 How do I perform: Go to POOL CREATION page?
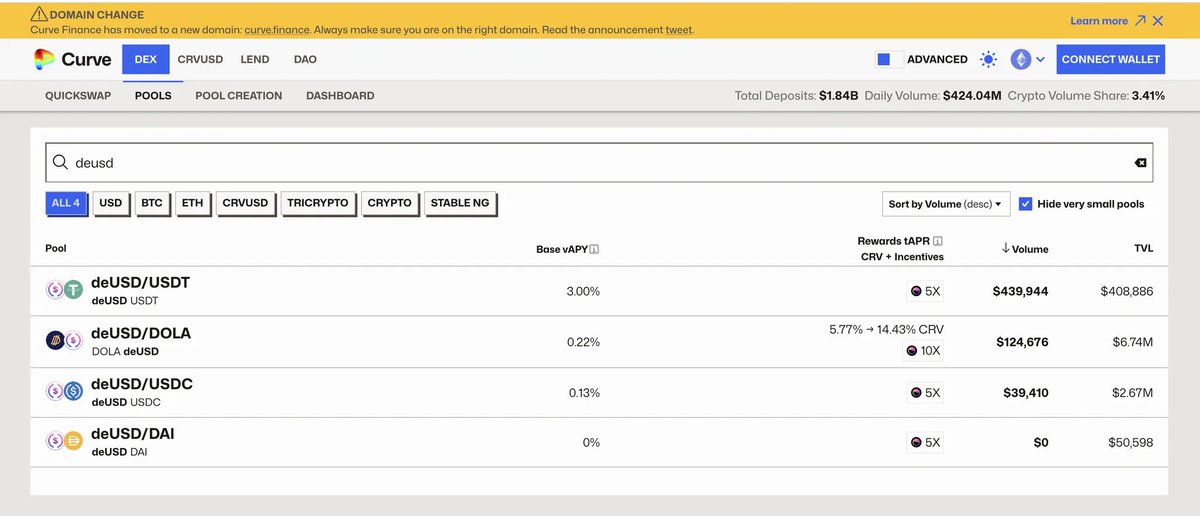239,96
